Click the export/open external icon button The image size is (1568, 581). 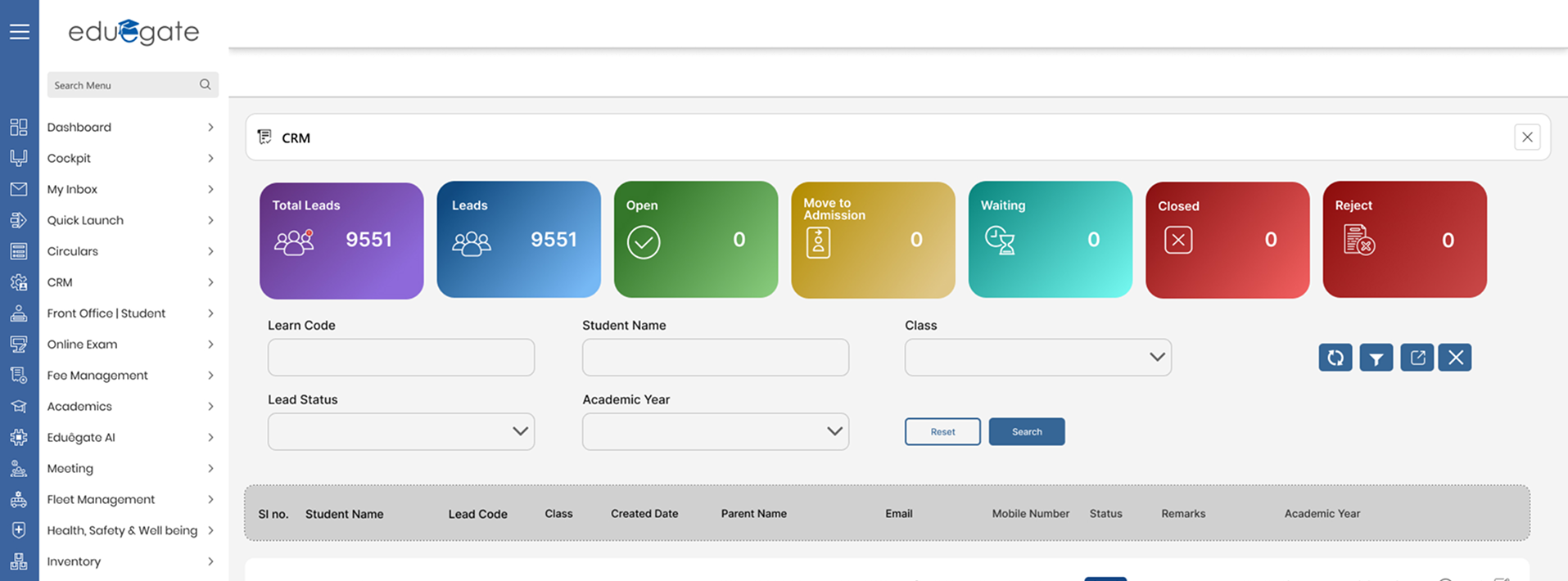point(1417,358)
